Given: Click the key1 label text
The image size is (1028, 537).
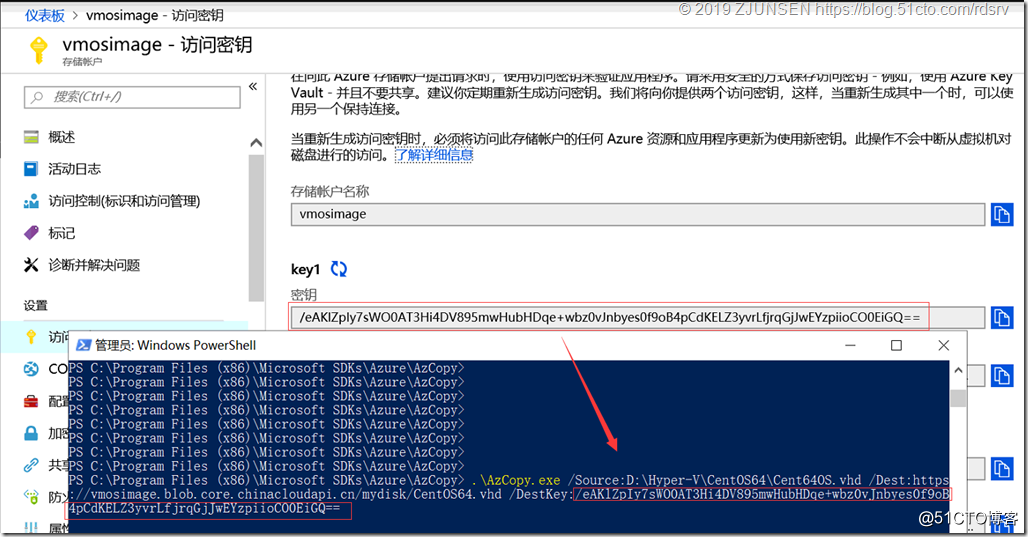Looking at the screenshot, I should click(306, 269).
